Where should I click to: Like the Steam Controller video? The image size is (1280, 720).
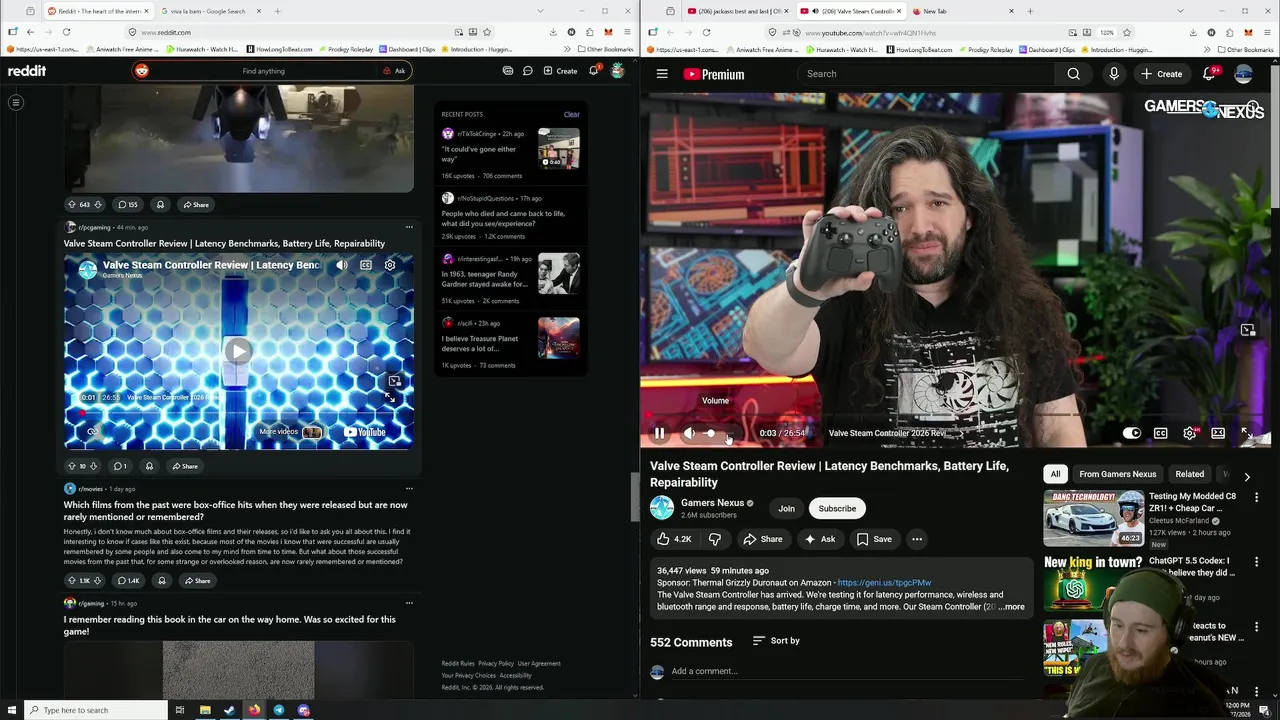click(674, 539)
